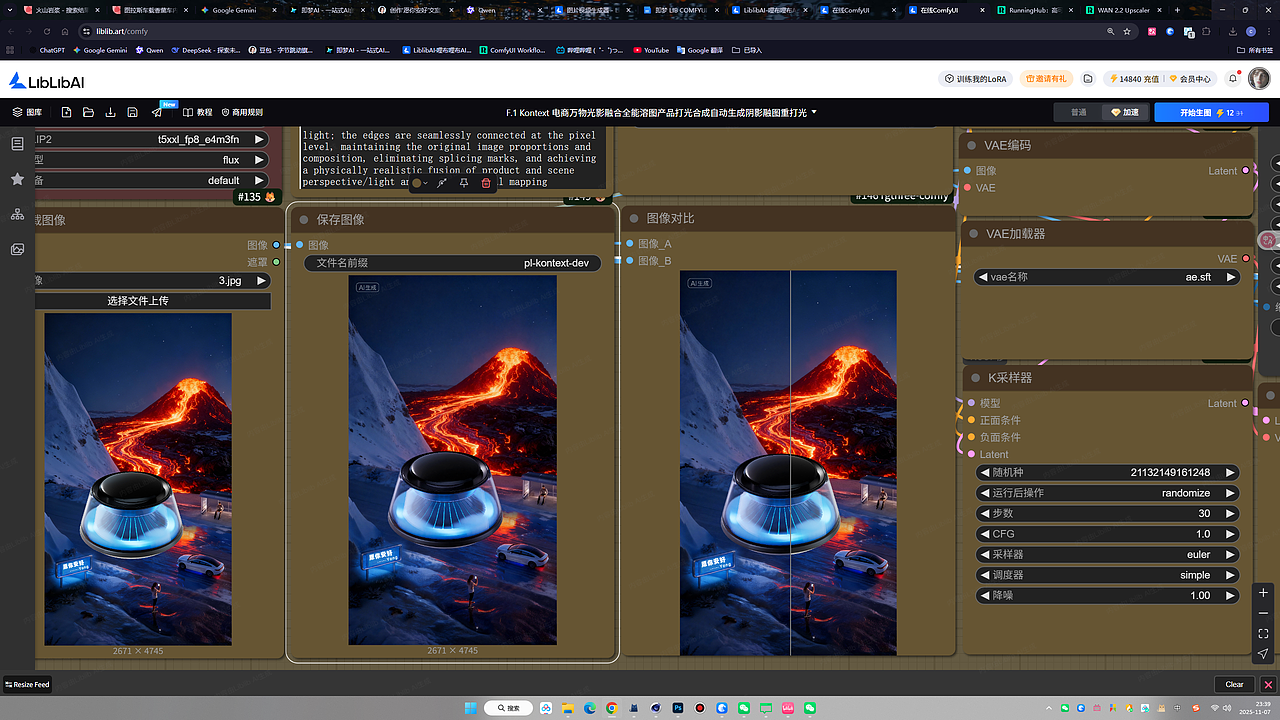Open the vae名称 dropdown showing ae.sft
1280x720 pixels.
click(x=1106, y=277)
